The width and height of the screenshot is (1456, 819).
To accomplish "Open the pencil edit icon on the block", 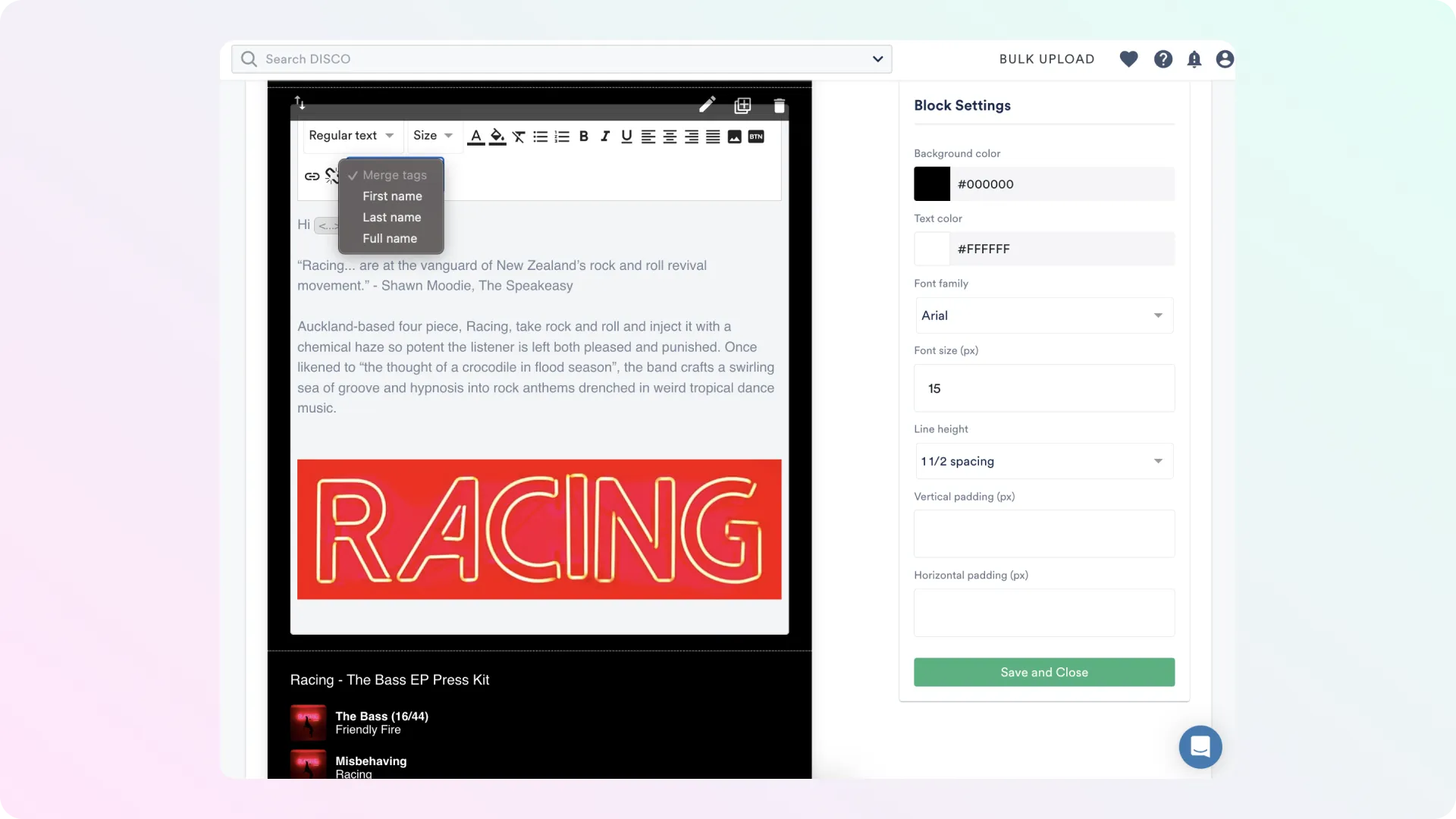I will (707, 105).
